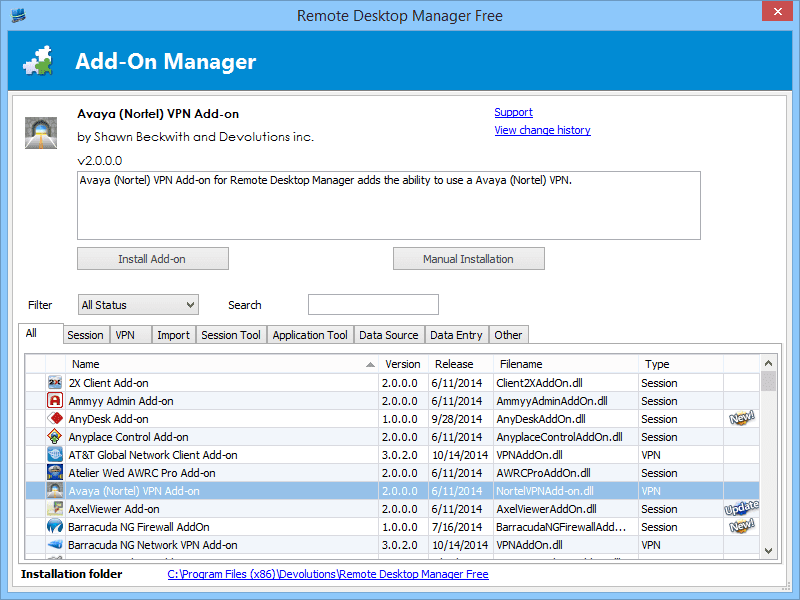
Task: Click the Manual Installation button
Action: click(x=468, y=259)
